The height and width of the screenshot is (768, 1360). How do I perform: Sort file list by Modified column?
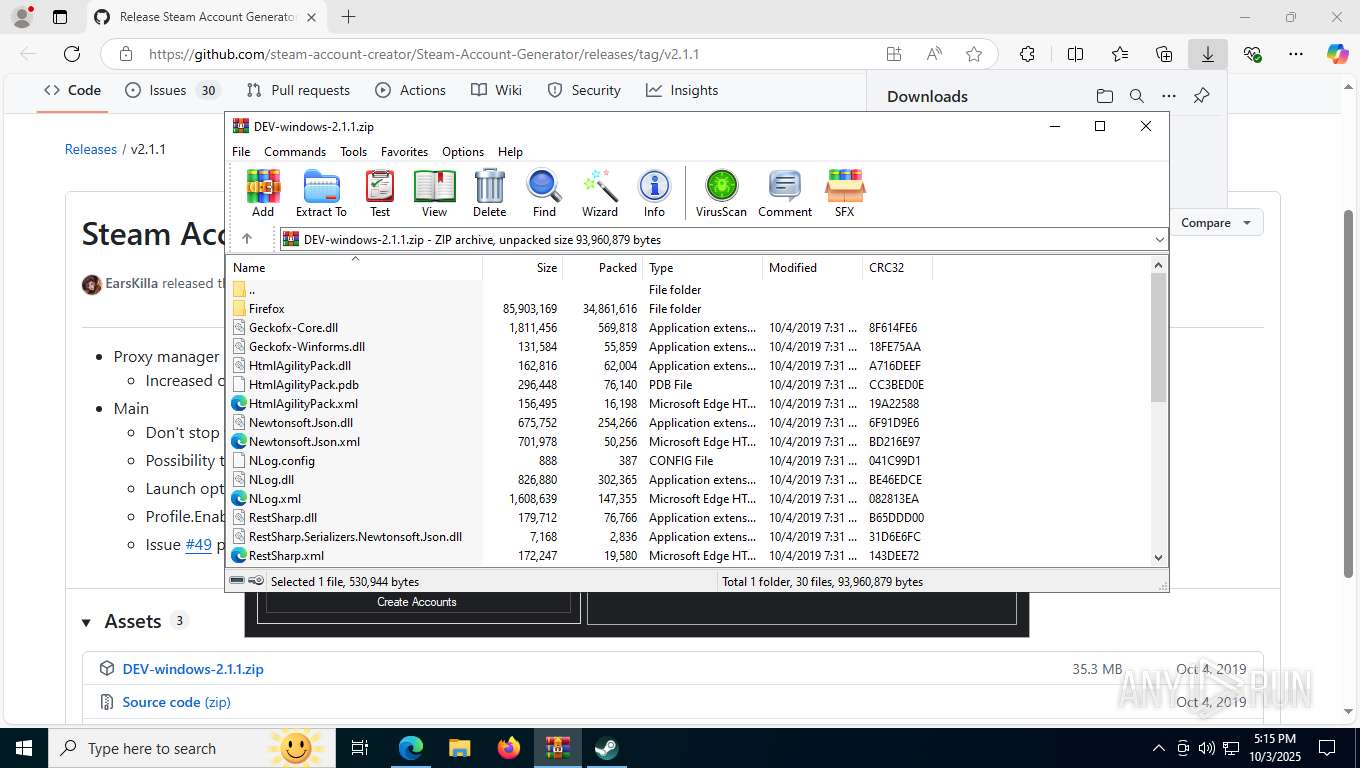pyautogui.click(x=813, y=267)
